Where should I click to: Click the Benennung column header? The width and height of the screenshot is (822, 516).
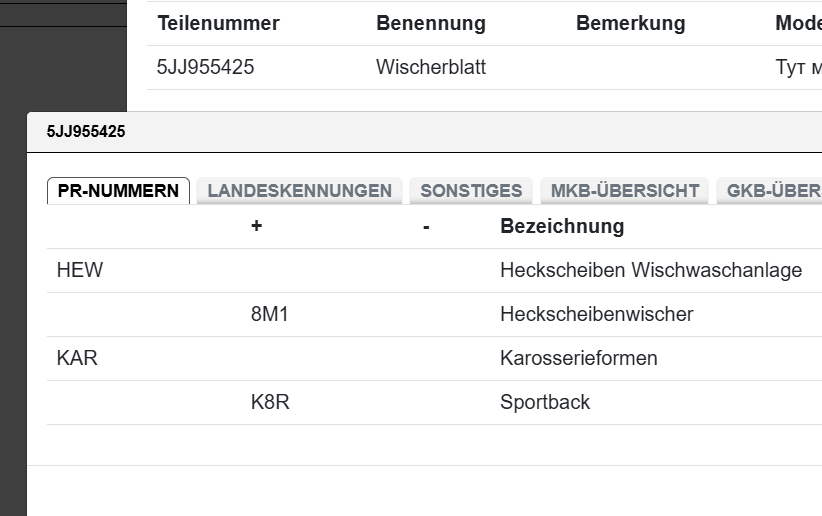(x=430, y=23)
